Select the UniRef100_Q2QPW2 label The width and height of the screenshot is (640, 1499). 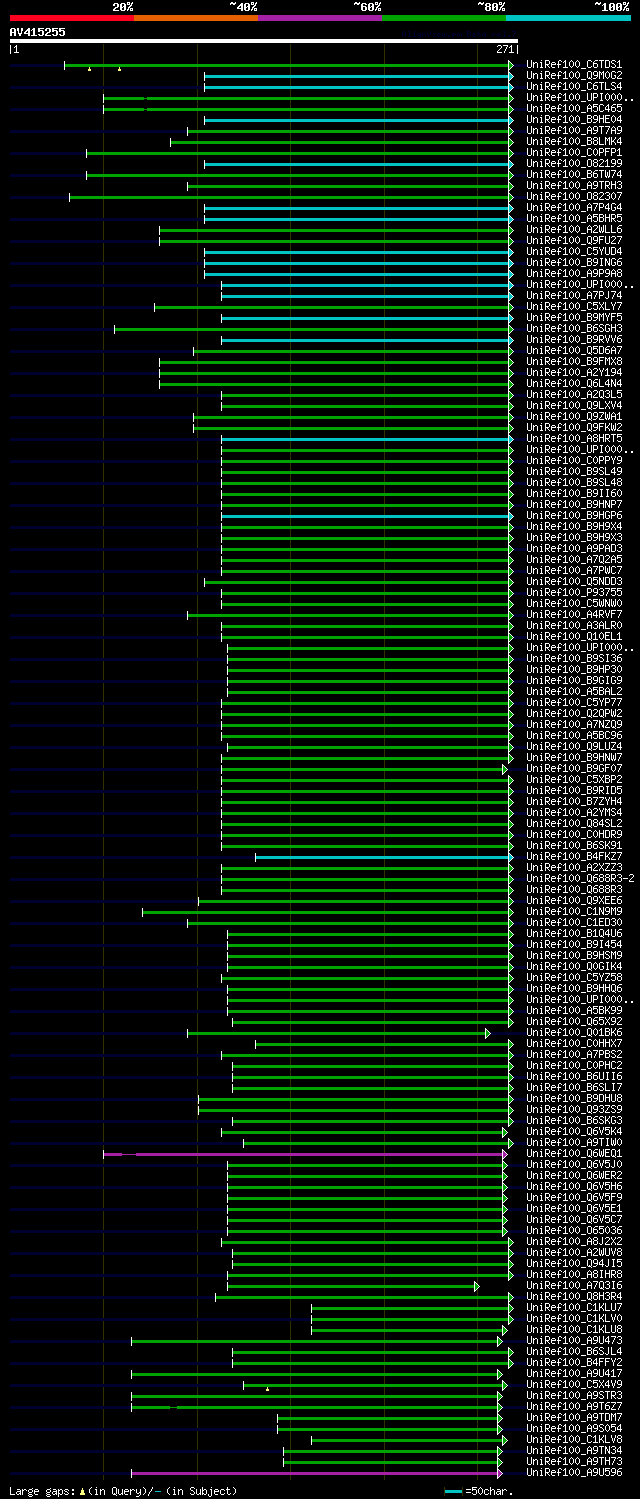[573, 714]
